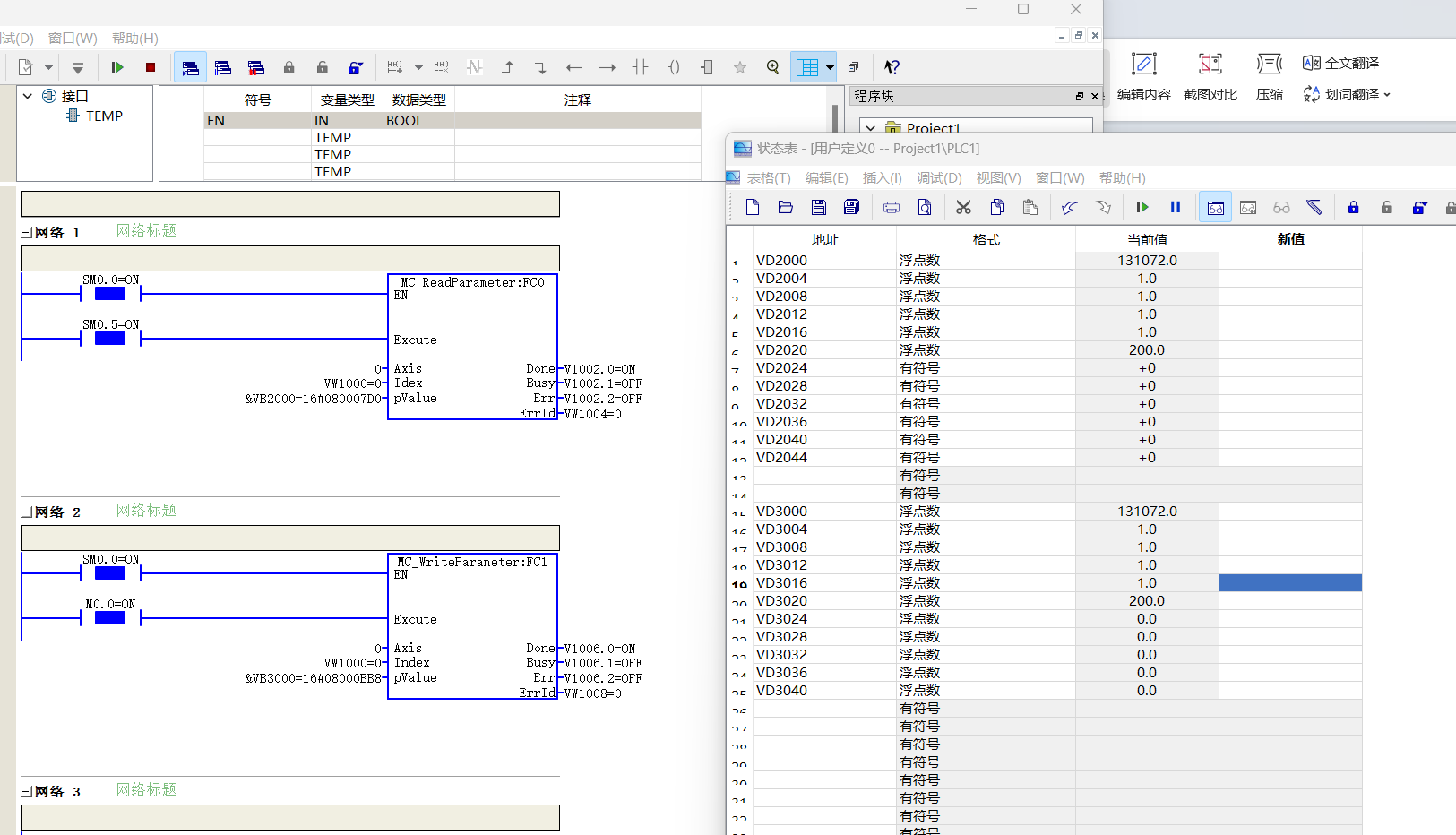Toggle the program status icon with red mark
Image resolution: width=1456 pixels, height=835 pixels.
click(256, 67)
